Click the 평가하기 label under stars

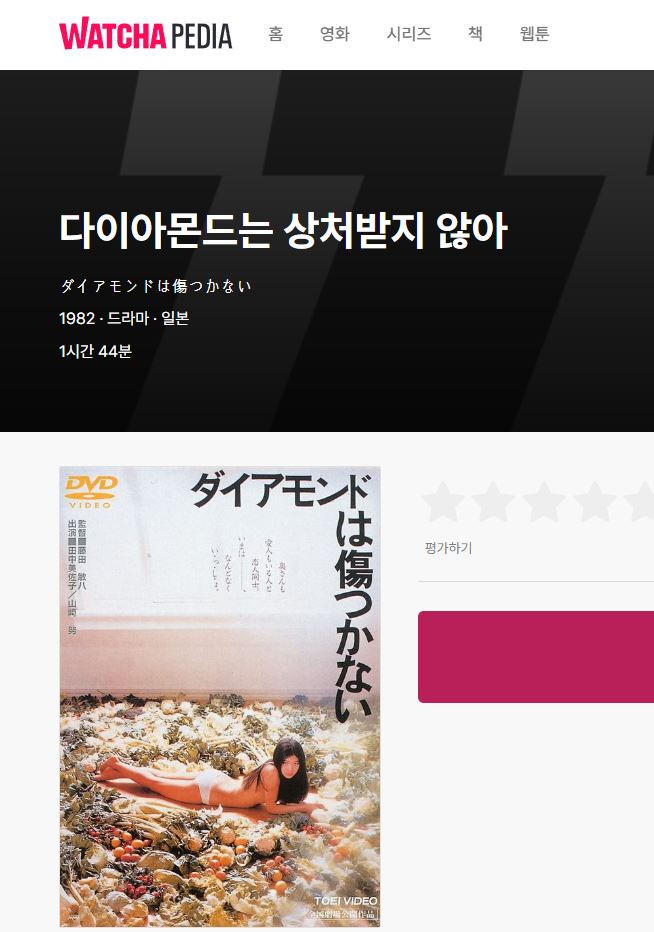pos(448,548)
